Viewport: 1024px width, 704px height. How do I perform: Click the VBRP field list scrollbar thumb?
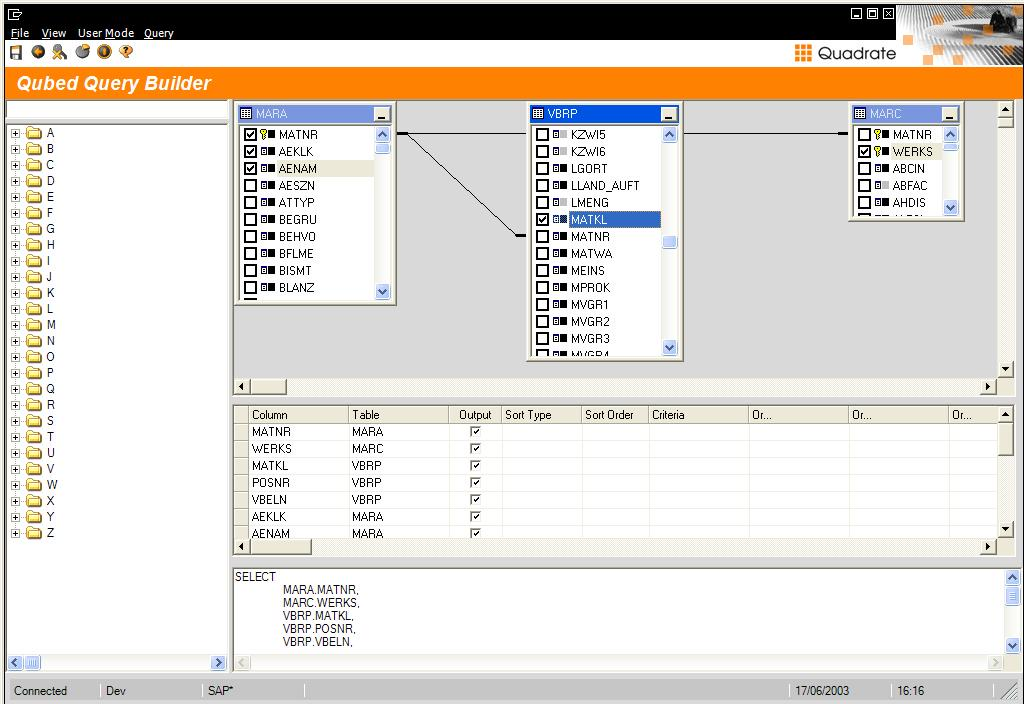click(670, 242)
